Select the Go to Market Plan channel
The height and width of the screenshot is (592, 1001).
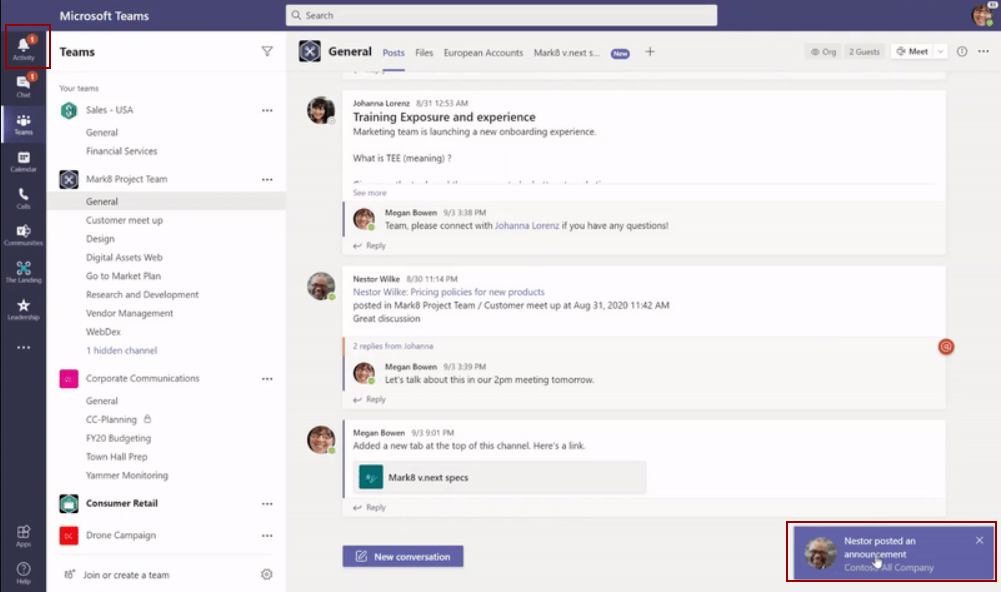point(123,276)
